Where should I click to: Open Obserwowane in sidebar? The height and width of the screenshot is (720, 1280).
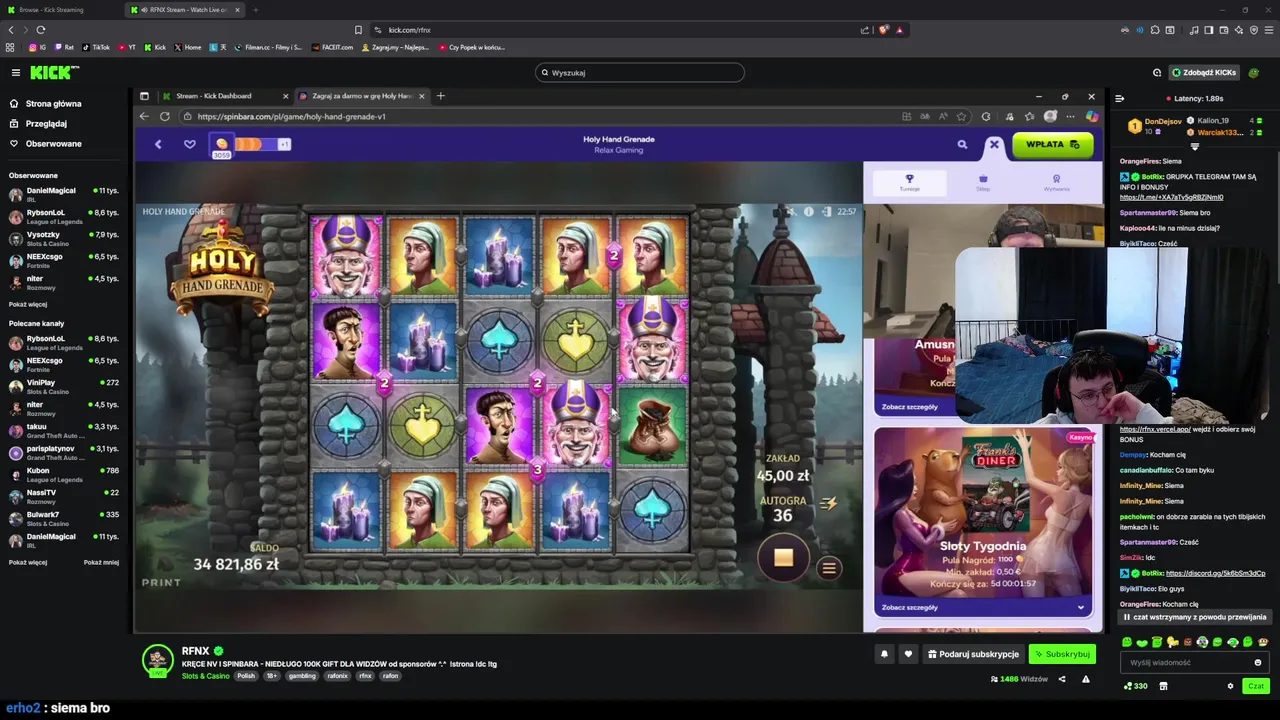(53, 143)
